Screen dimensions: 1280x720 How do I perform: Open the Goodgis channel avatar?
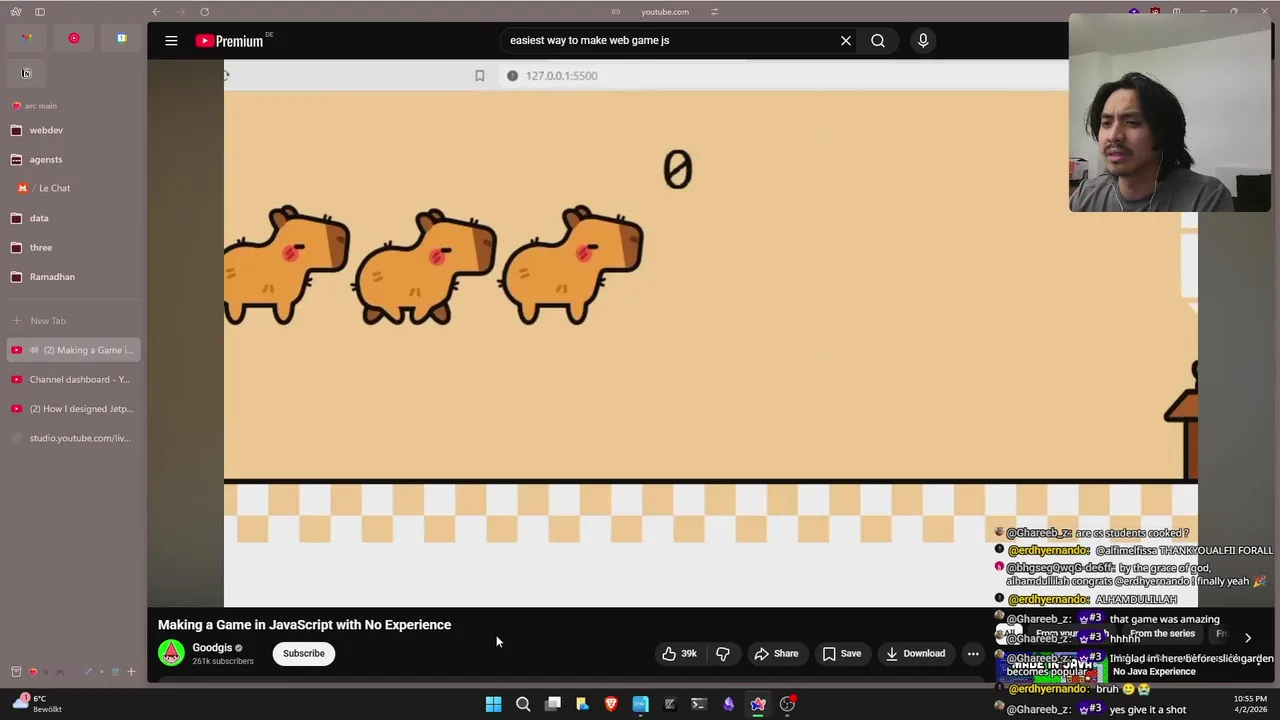171,653
